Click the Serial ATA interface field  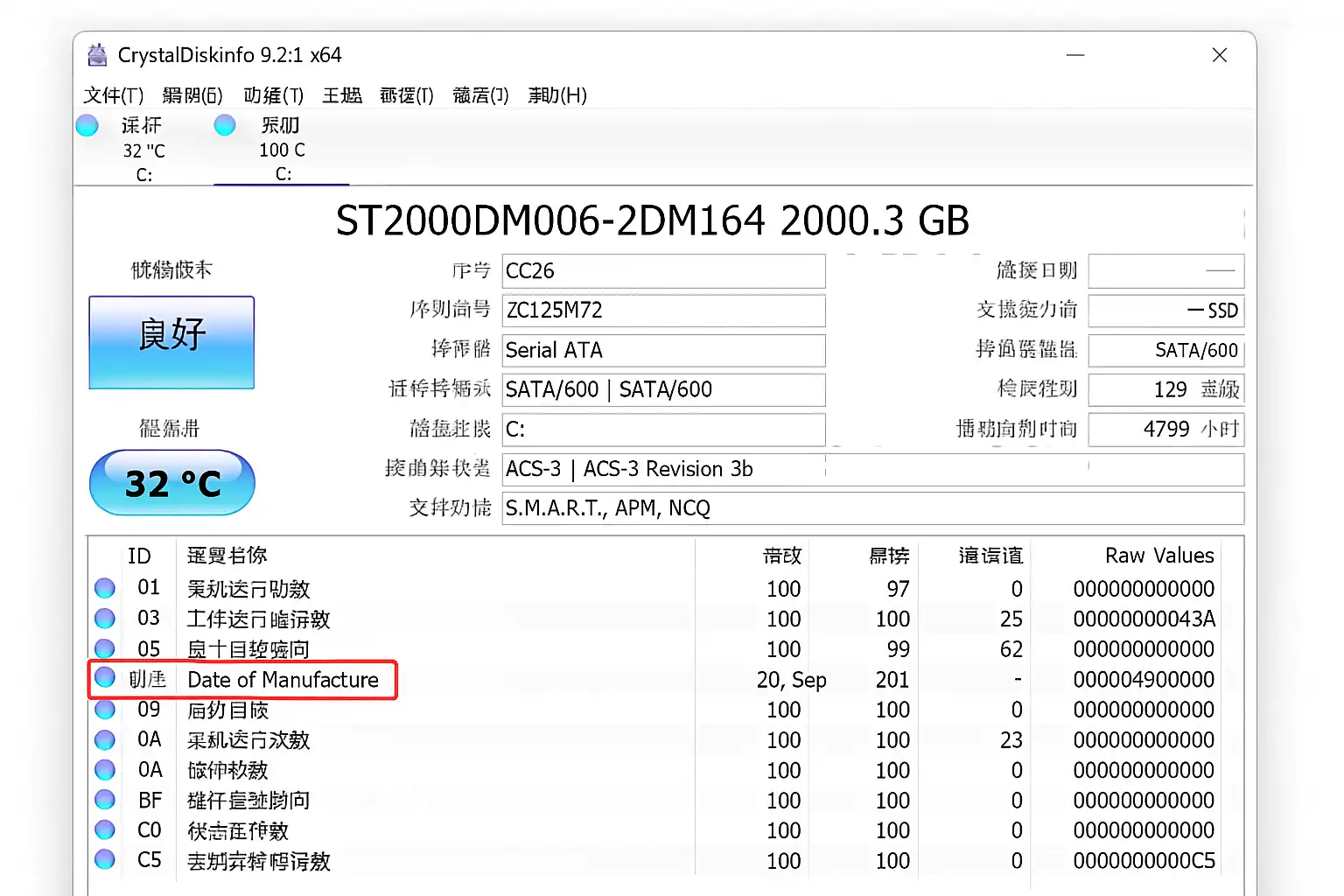point(663,351)
